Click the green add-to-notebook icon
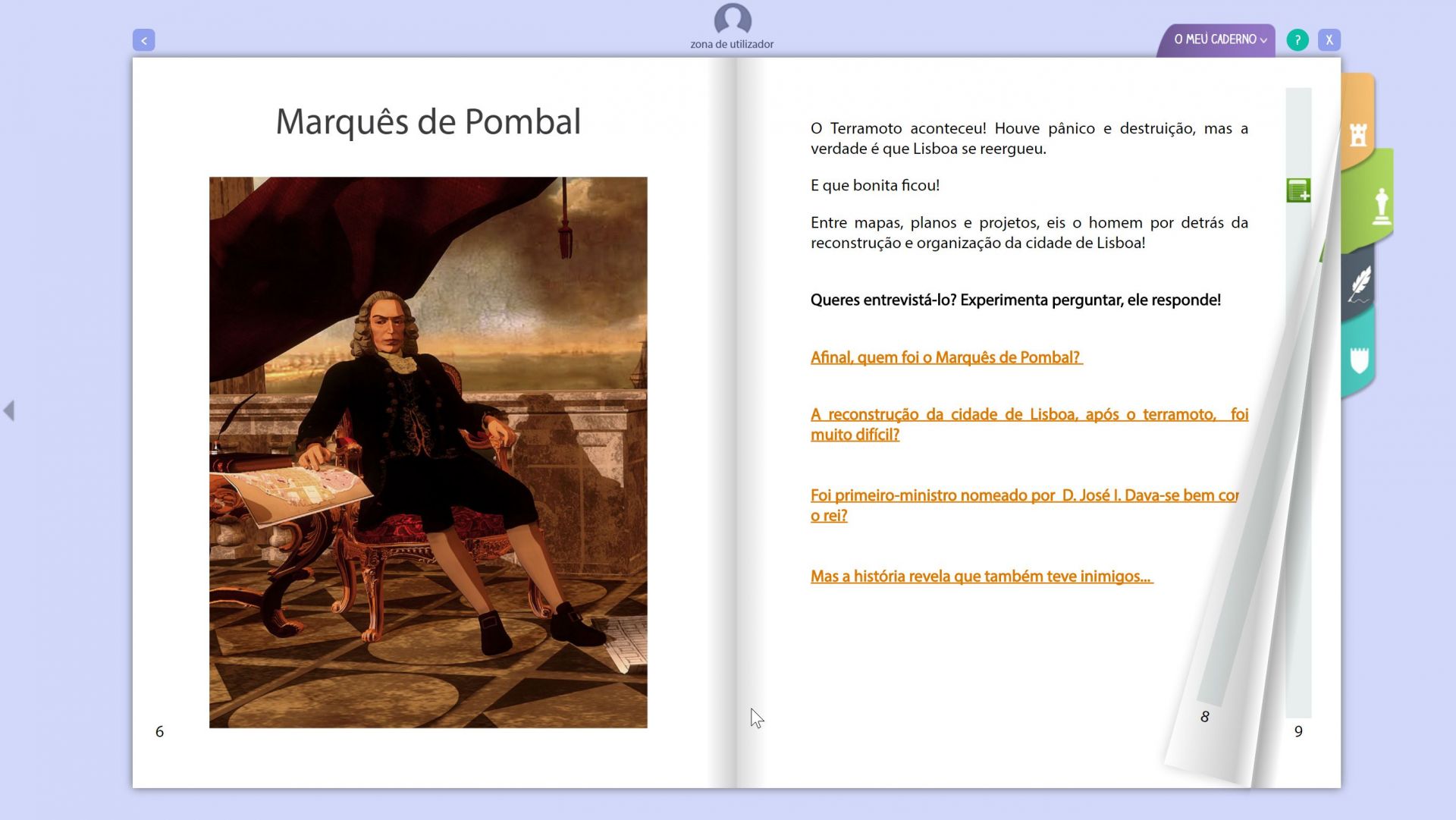The width and height of the screenshot is (1456, 820). coord(1298,190)
